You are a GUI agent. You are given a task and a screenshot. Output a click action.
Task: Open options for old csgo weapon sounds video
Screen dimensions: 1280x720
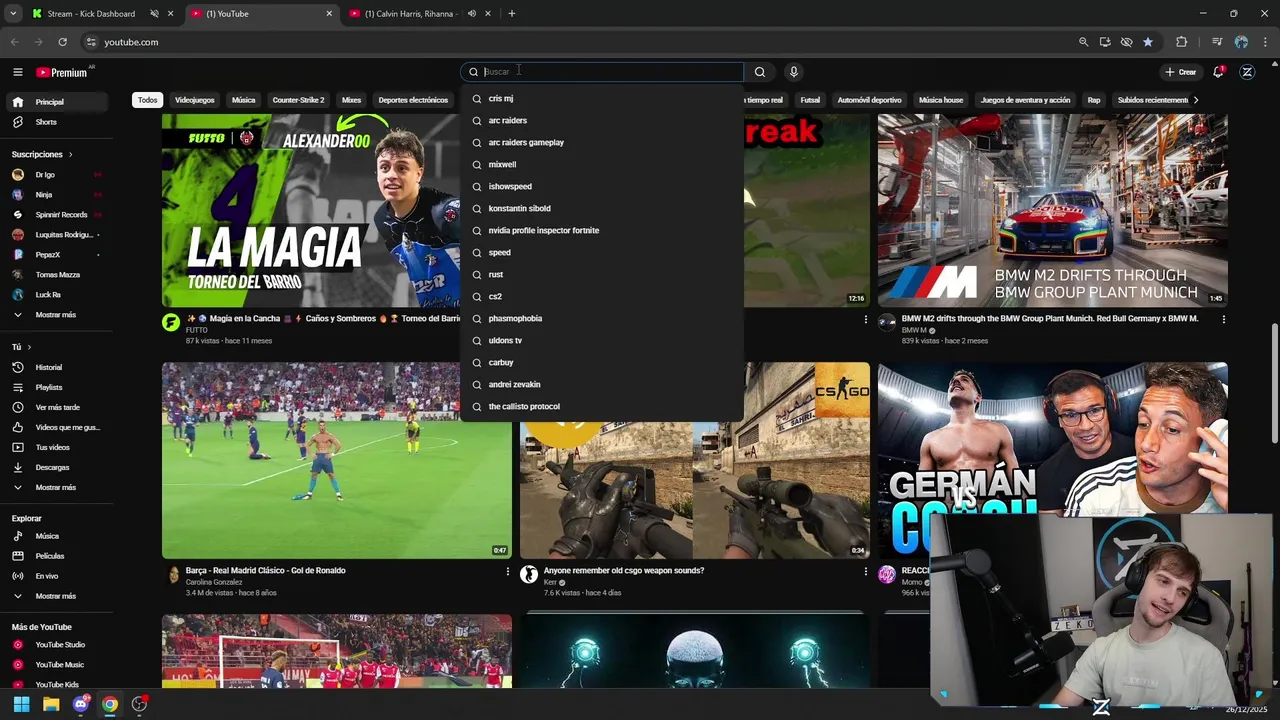(865, 571)
